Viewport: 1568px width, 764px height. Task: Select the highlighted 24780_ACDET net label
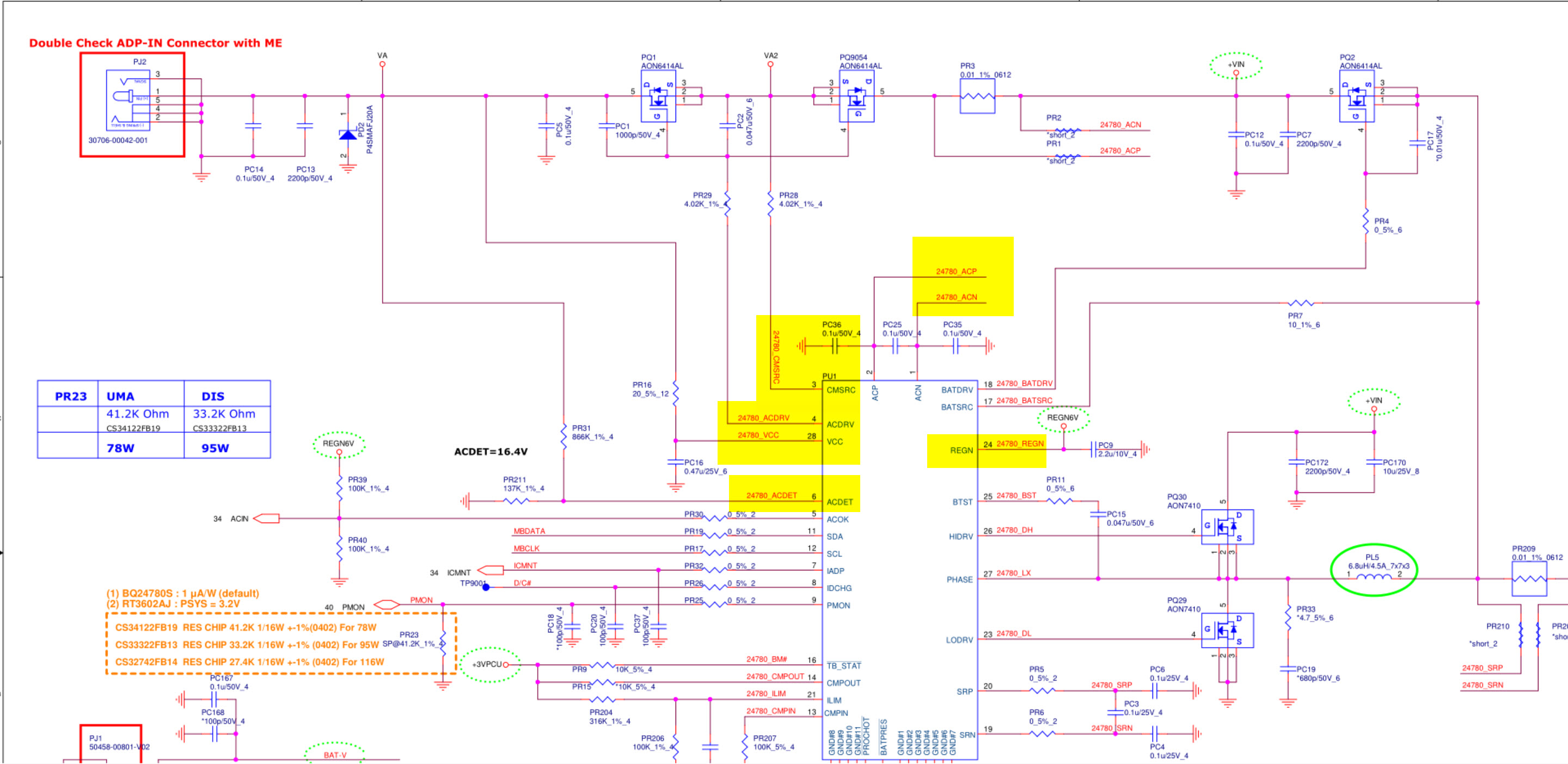point(771,495)
